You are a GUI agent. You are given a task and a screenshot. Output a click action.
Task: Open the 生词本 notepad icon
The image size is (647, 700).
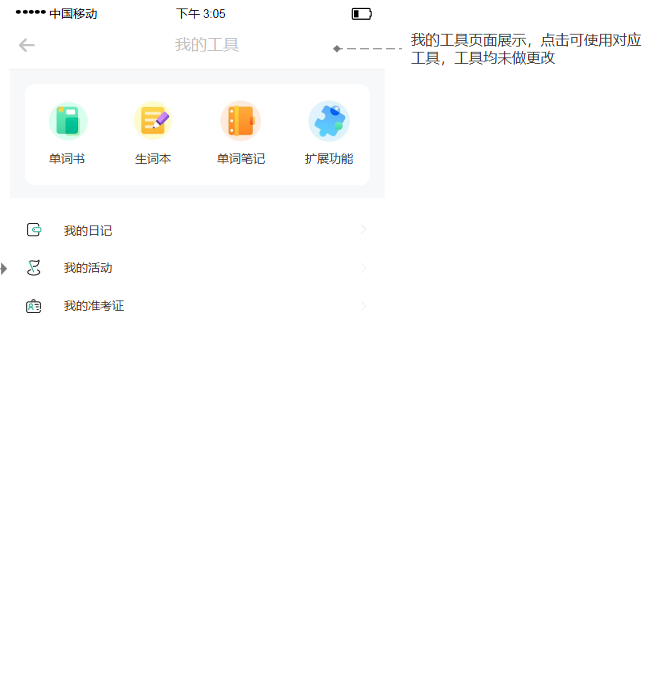point(153,121)
